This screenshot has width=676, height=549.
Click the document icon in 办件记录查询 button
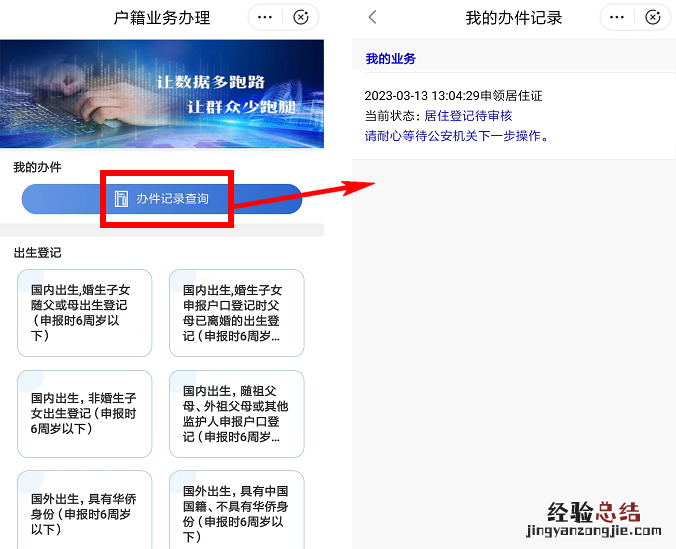[121, 199]
